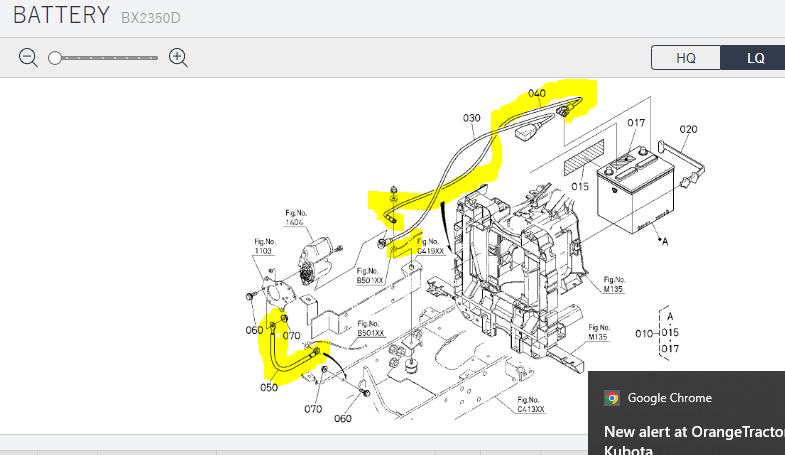785x455 pixels.
Task: Click the Fig.No. 1103 reference label
Action: [x=265, y=246]
